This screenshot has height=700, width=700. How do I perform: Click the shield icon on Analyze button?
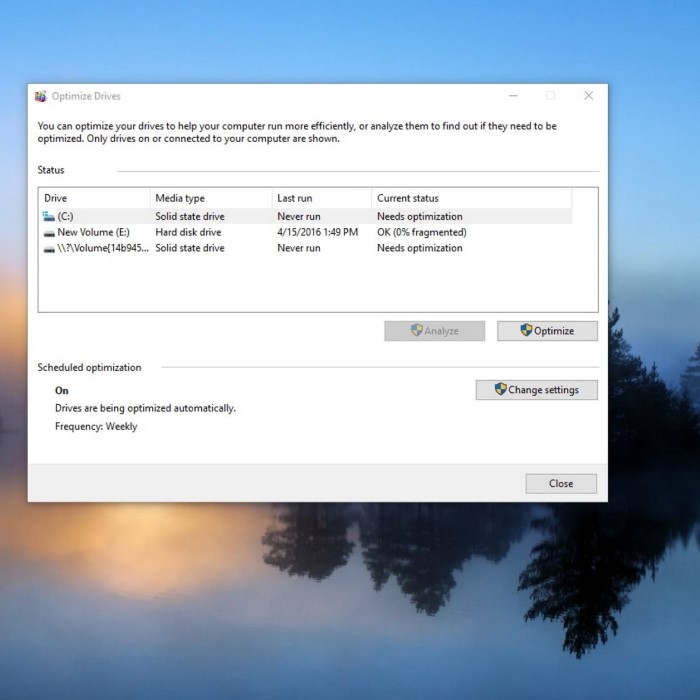coord(417,330)
